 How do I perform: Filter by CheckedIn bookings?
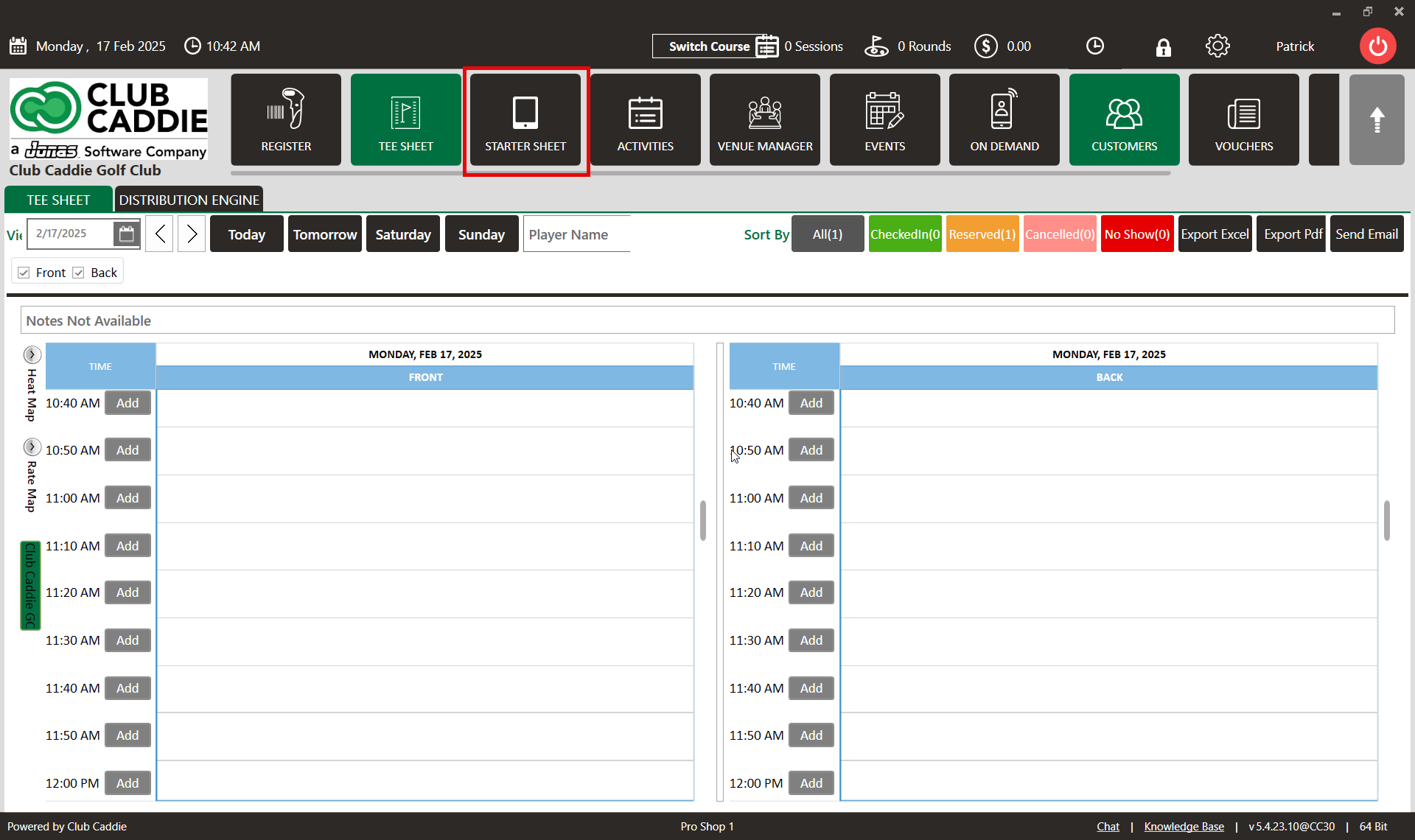click(x=905, y=234)
